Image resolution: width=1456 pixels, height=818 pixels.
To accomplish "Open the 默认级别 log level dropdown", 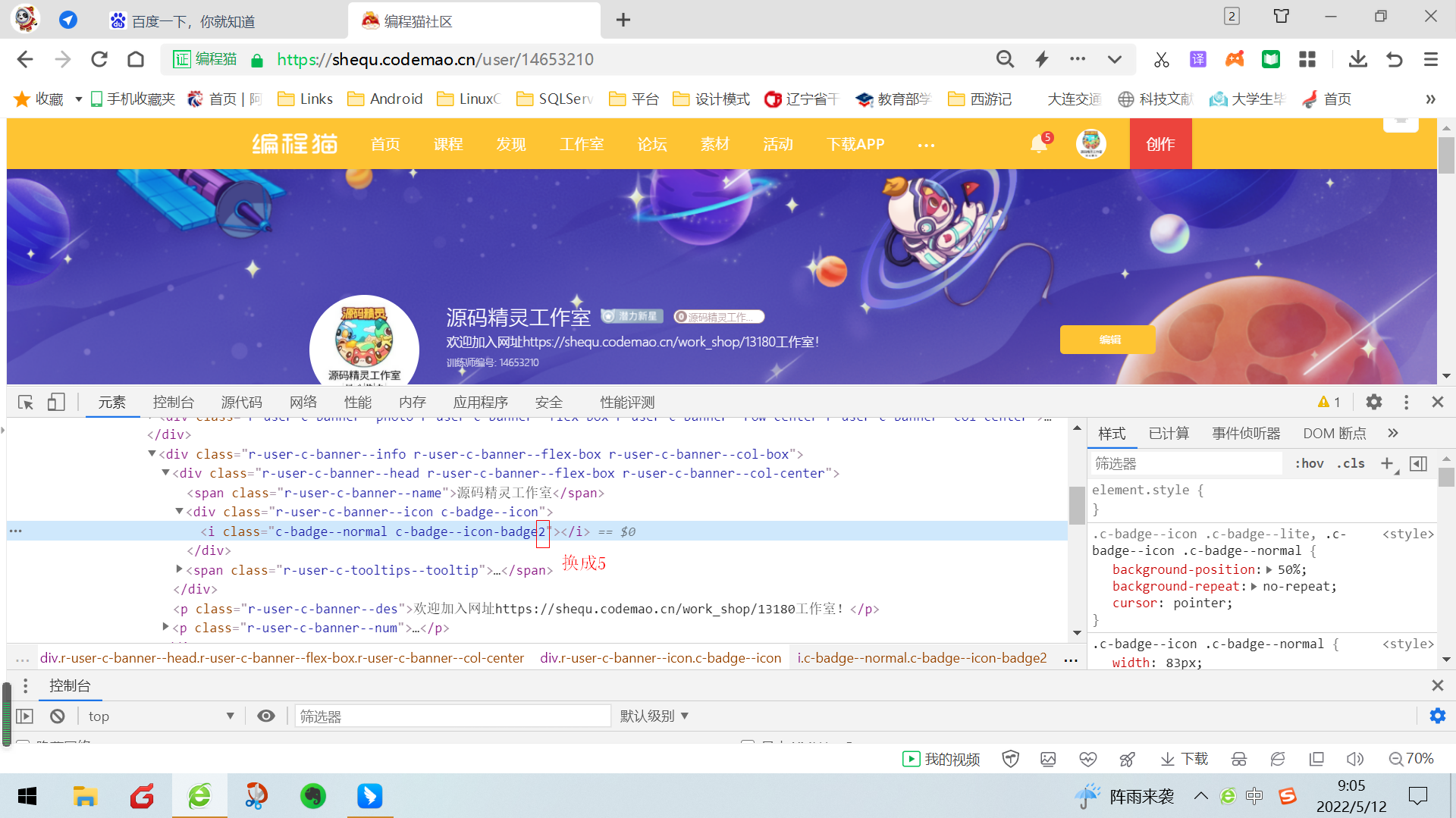I will (x=654, y=716).
